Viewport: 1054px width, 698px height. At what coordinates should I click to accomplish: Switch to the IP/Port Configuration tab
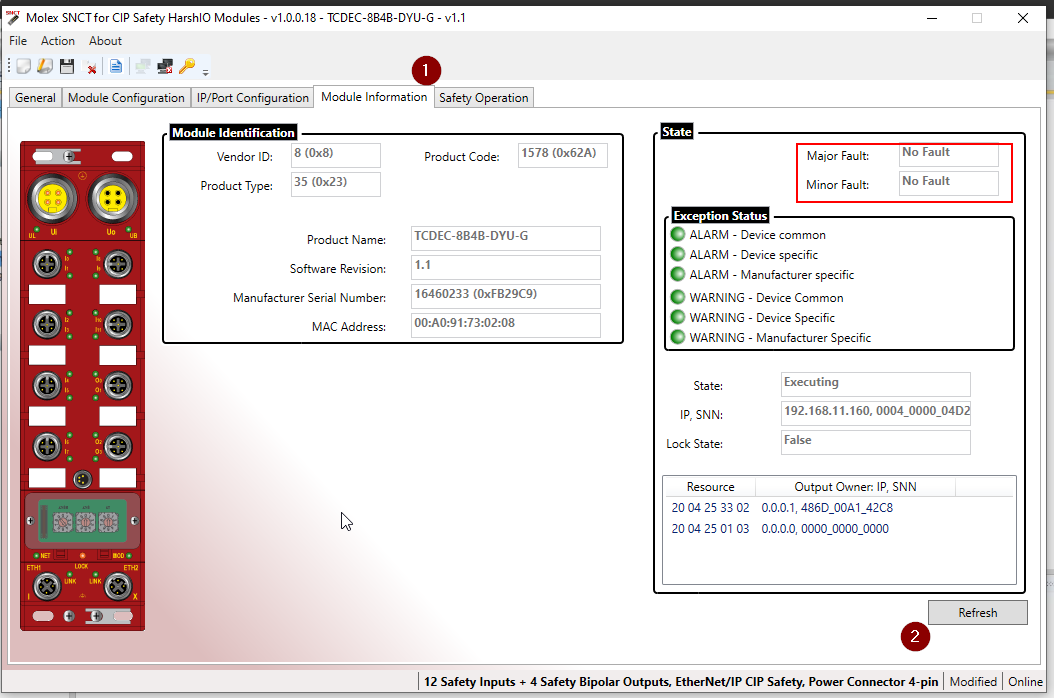[252, 98]
